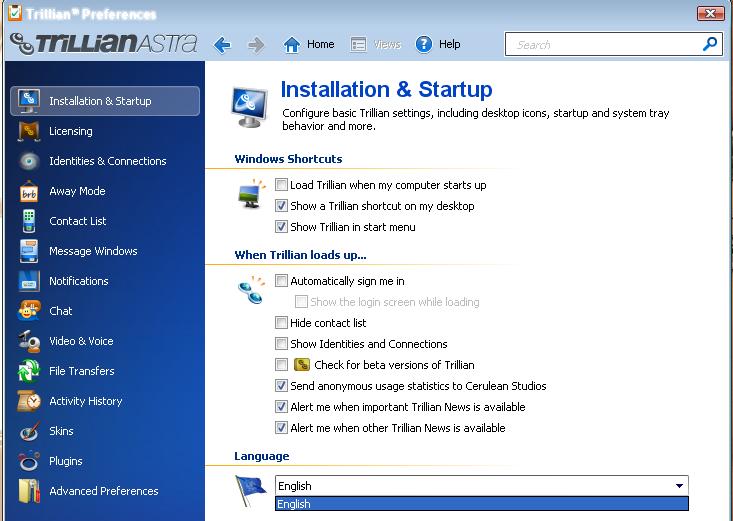Uncheck Alert me when other Trillian News
This screenshot has width=733, height=521.
281,428
